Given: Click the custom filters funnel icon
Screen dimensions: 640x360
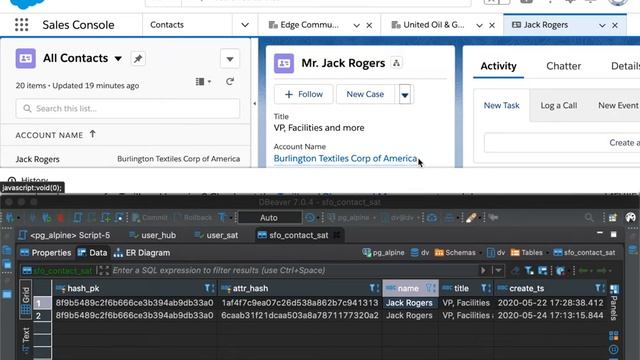Looking at the screenshot, I should click(x=529, y=270).
